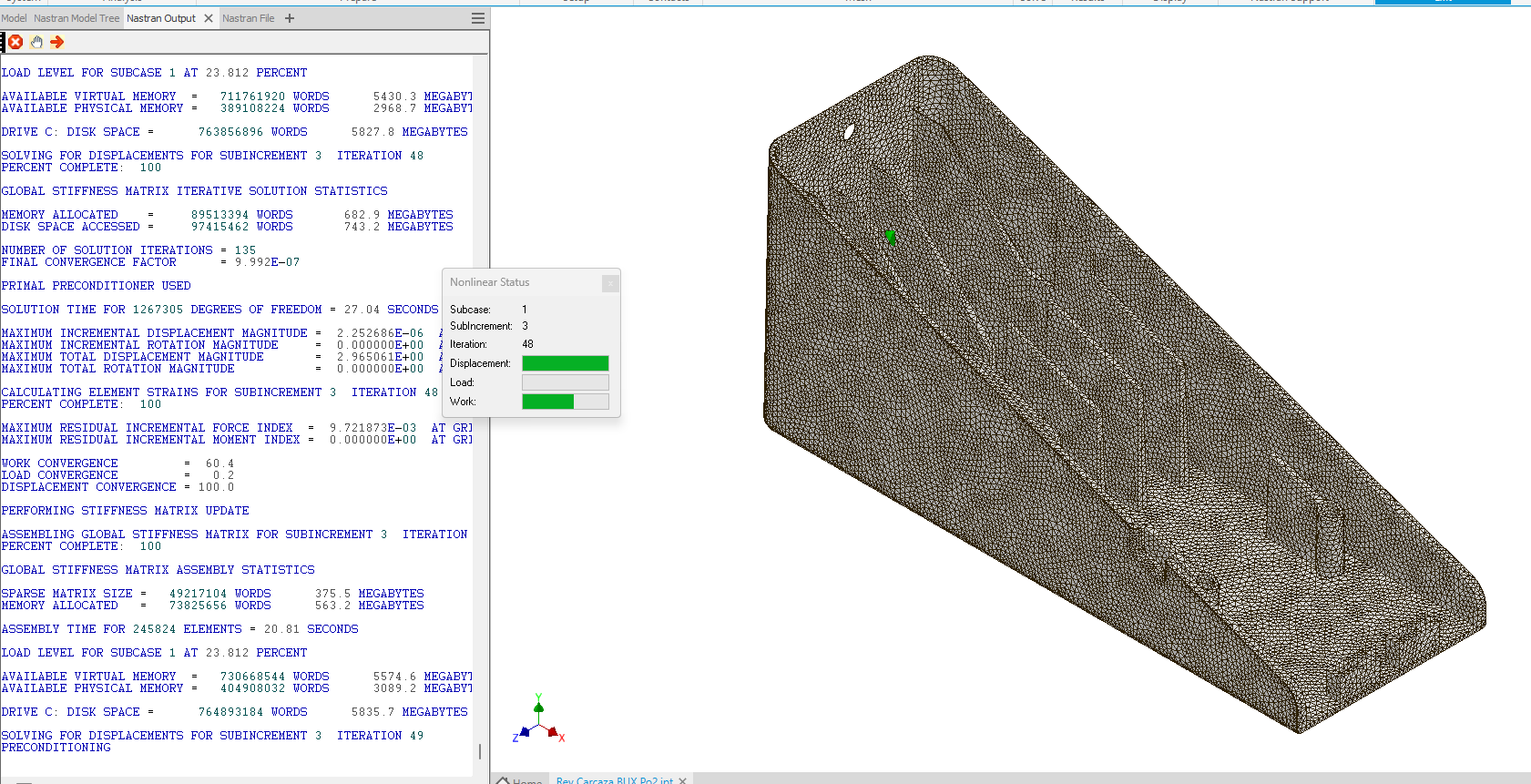Click the orange arrow continue icon
1531x784 pixels.
(57, 42)
